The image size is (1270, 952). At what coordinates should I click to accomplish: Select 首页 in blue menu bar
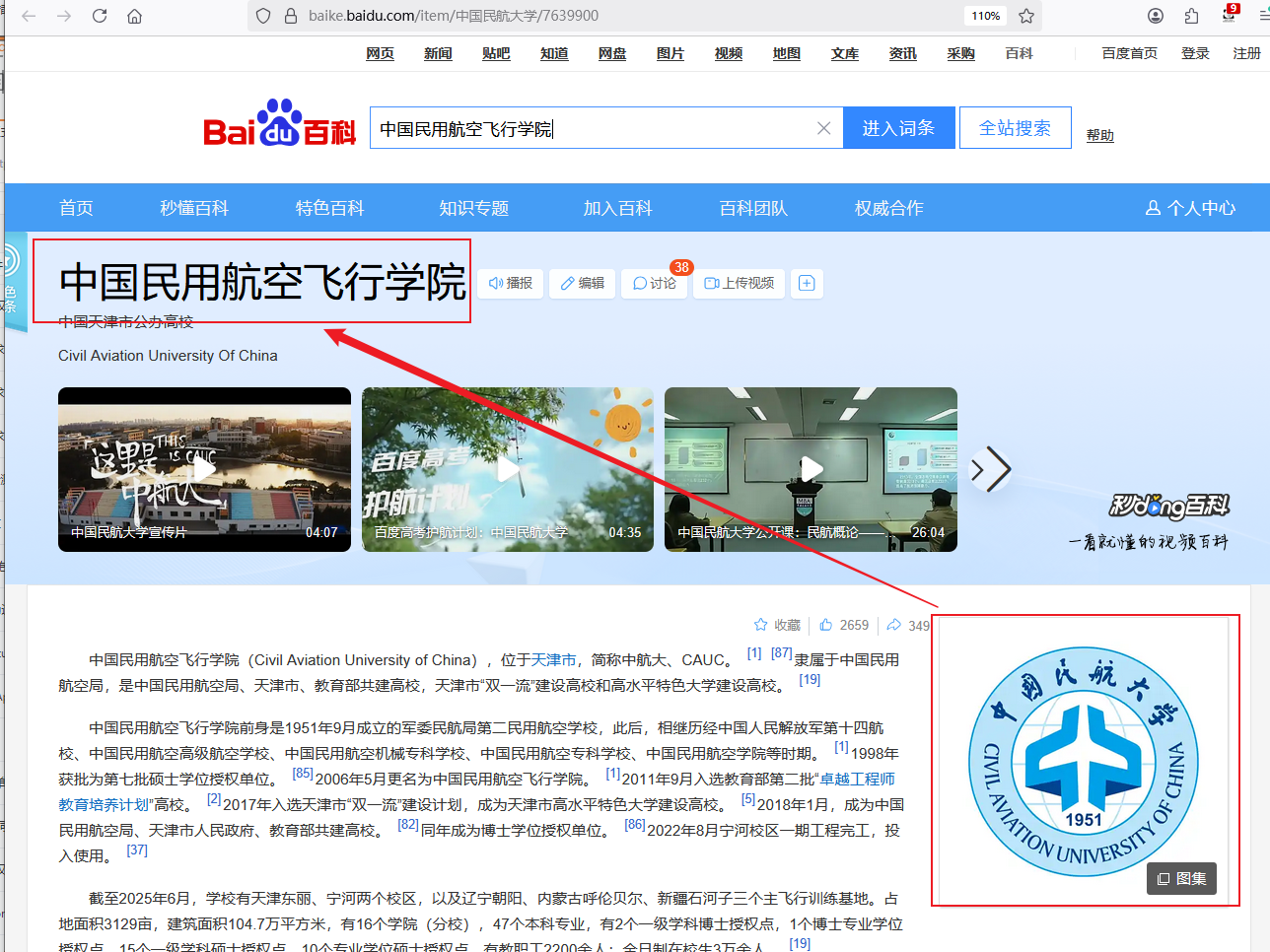76,208
